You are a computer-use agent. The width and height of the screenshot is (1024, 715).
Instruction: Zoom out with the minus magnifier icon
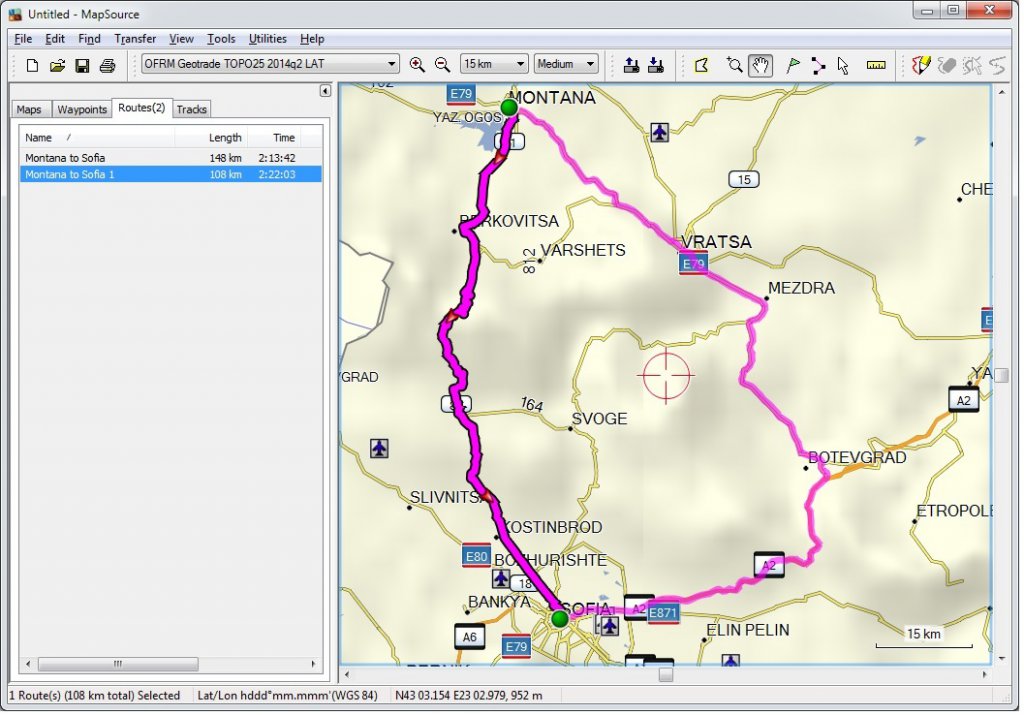[442, 65]
